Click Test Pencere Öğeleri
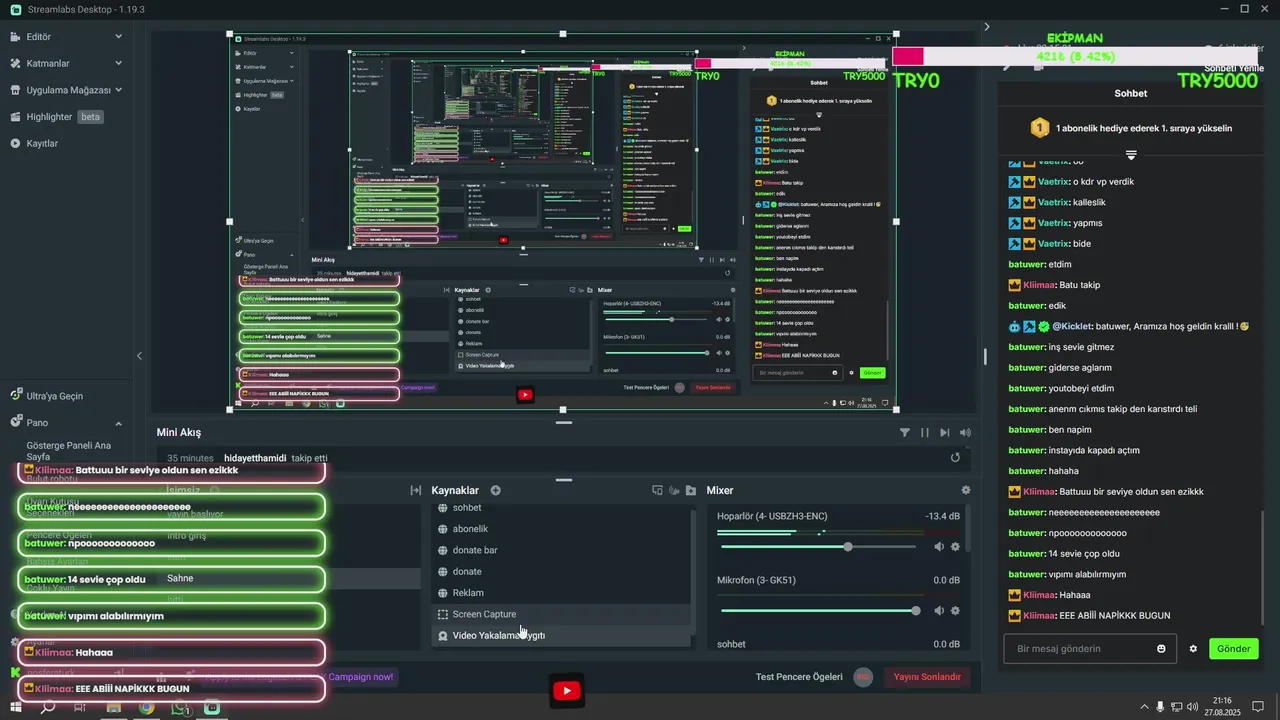Viewport: 1280px width, 720px height. click(x=799, y=677)
